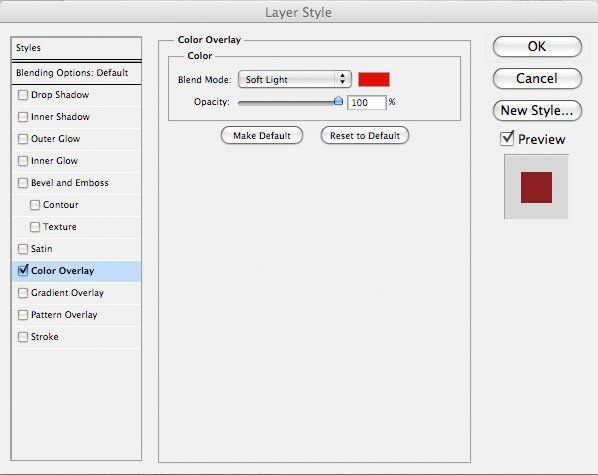Viewport: 598px width, 475px height.
Task: Select the Color Overlay label
Action: (63, 271)
